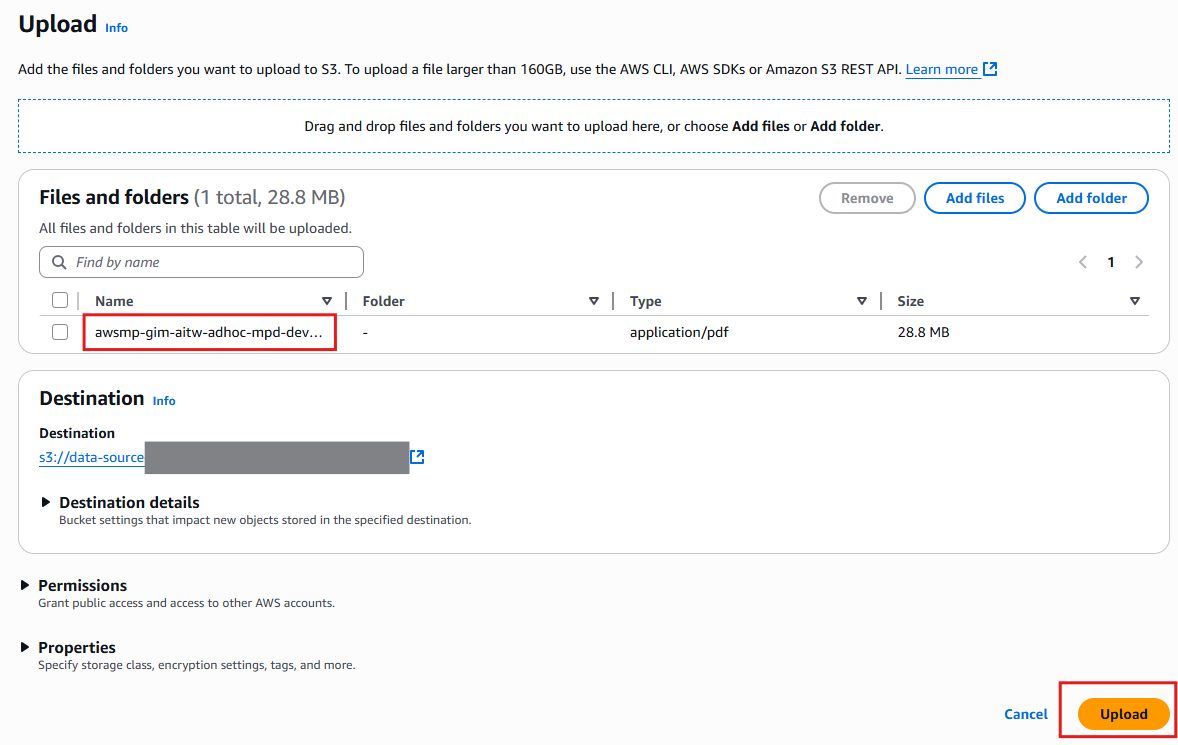Sort files by Name column arrow
This screenshot has width=1178, height=745.
point(326,301)
